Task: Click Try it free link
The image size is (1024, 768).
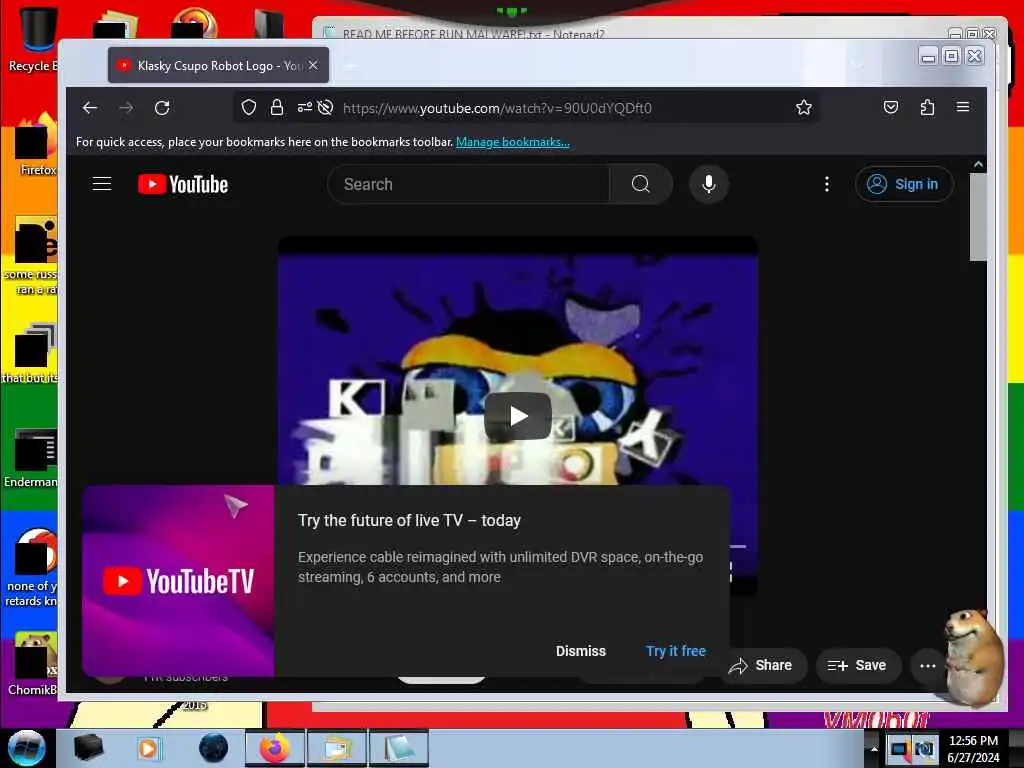Action: click(x=675, y=651)
